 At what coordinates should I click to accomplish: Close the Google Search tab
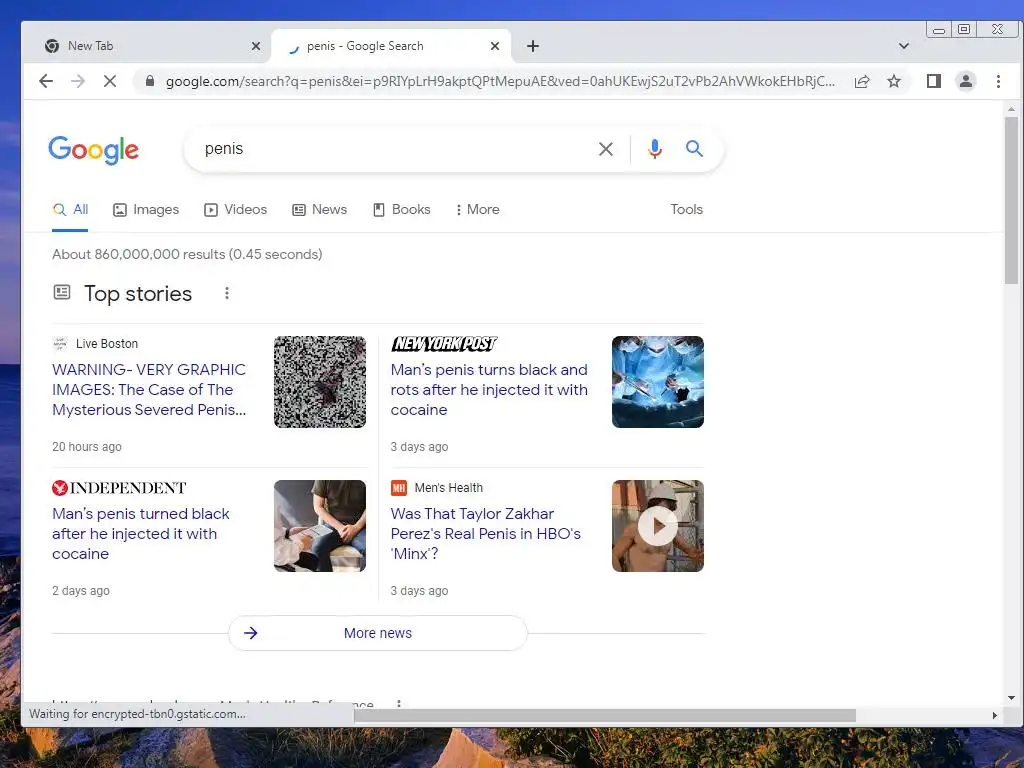click(495, 46)
